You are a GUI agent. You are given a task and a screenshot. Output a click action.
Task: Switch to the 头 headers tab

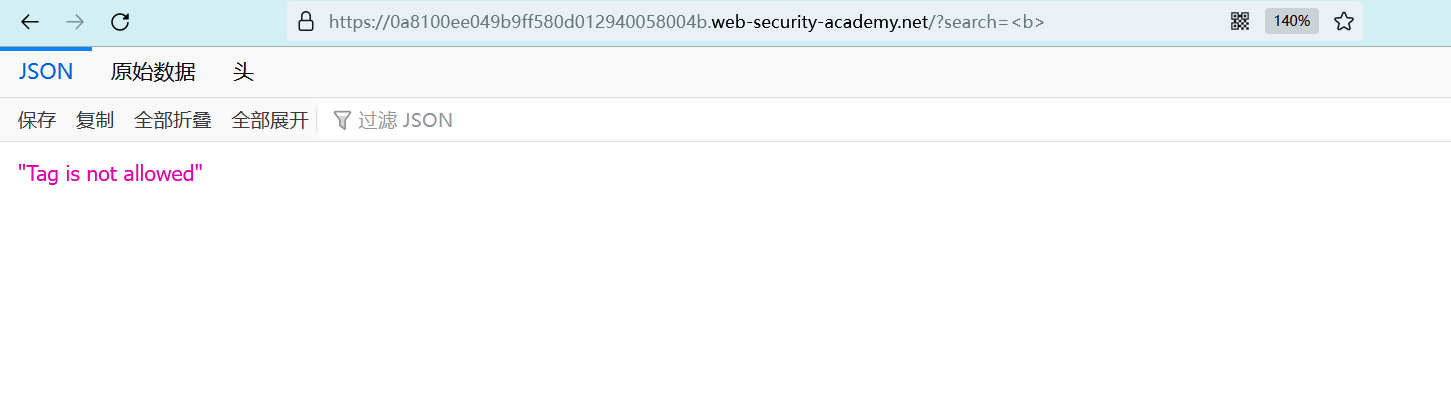pyautogui.click(x=243, y=72)
